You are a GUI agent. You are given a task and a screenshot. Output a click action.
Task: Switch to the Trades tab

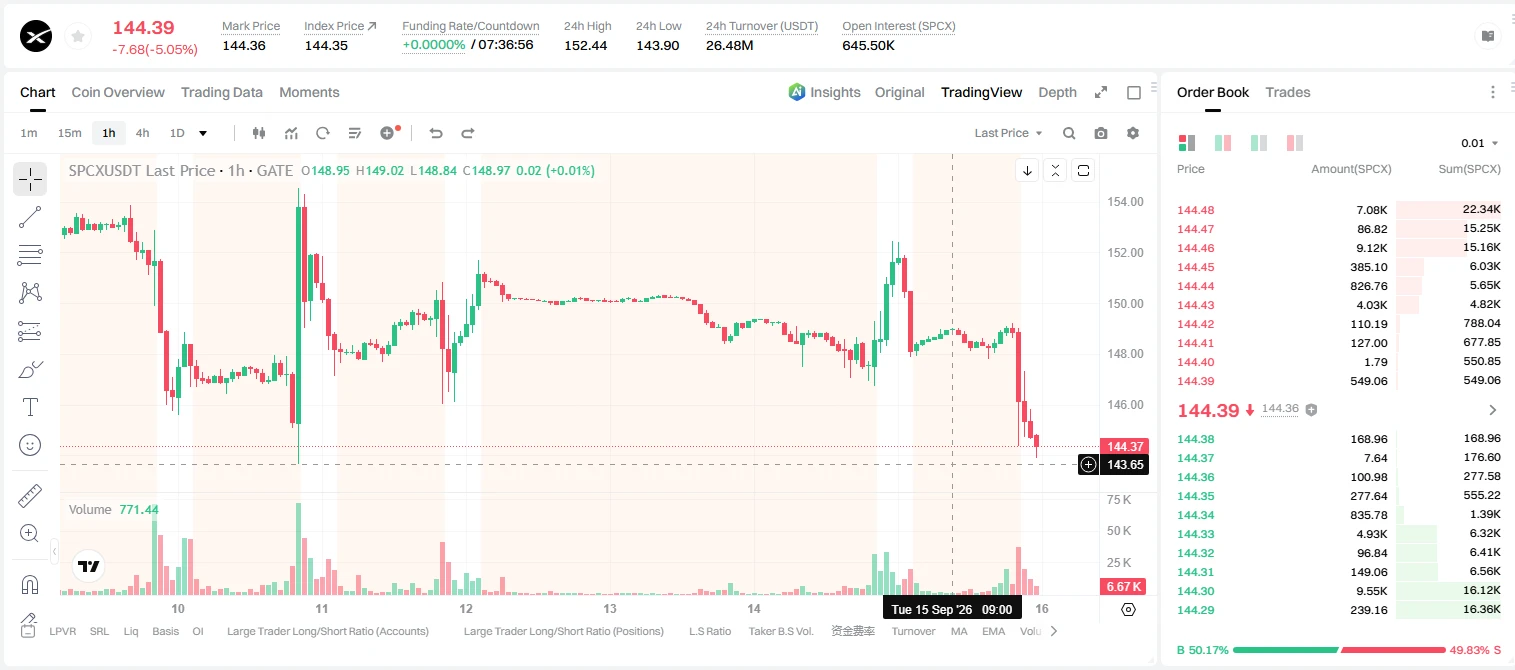(x=1288, y=92)
